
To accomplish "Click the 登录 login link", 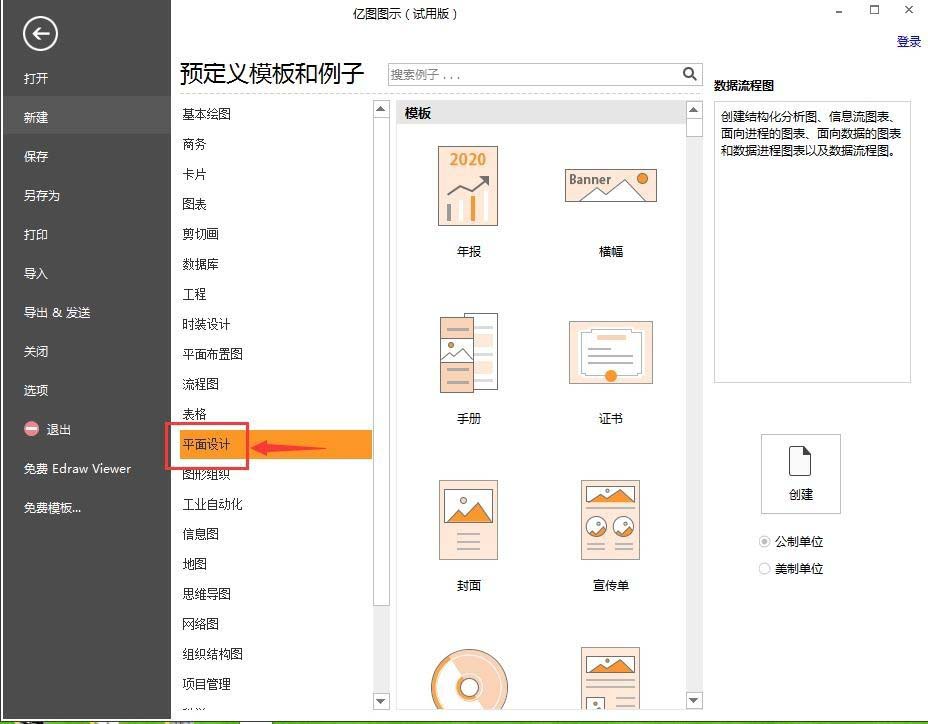I will [x=908, y=41].
